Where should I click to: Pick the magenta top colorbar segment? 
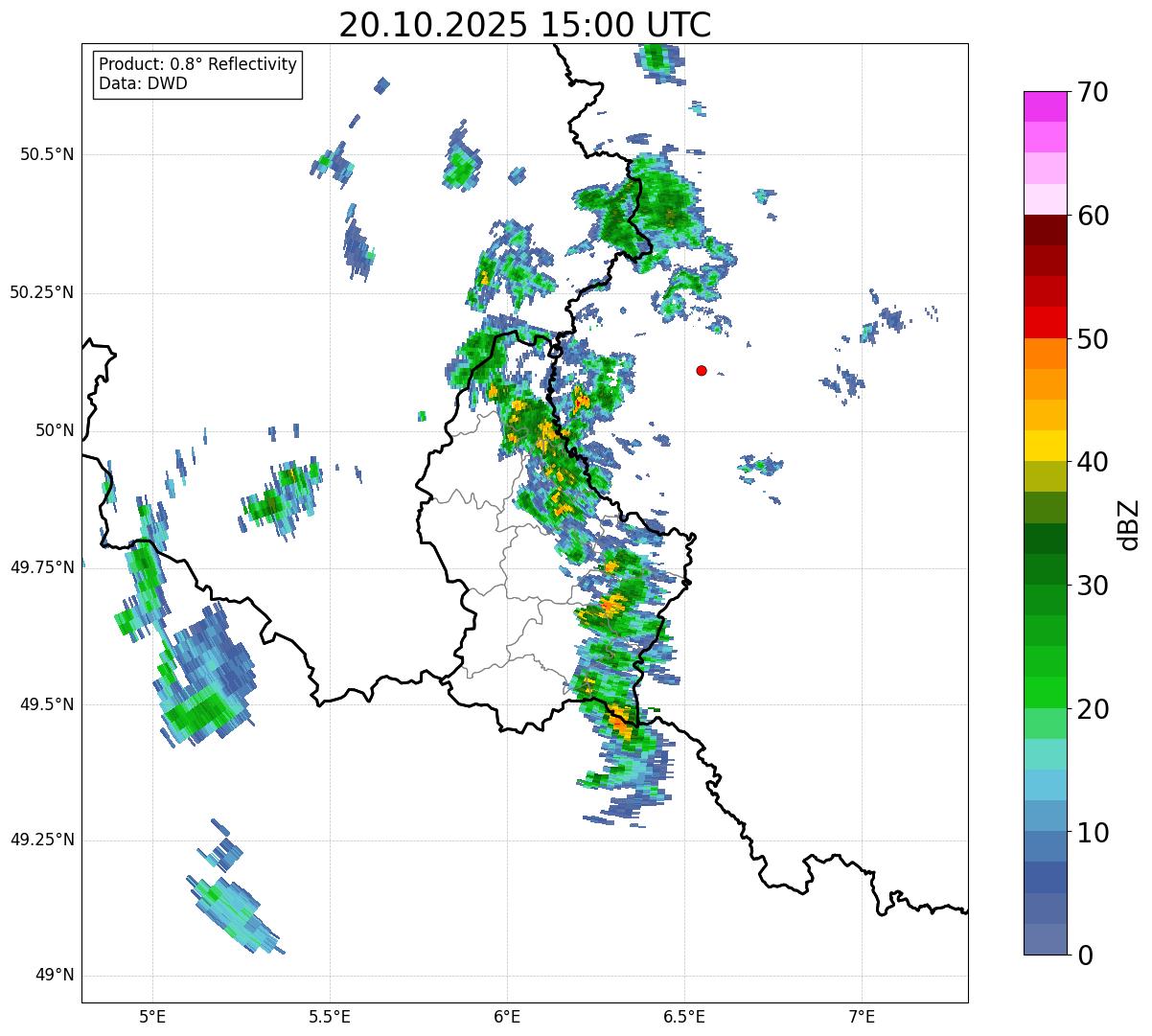click(1045, 106)
